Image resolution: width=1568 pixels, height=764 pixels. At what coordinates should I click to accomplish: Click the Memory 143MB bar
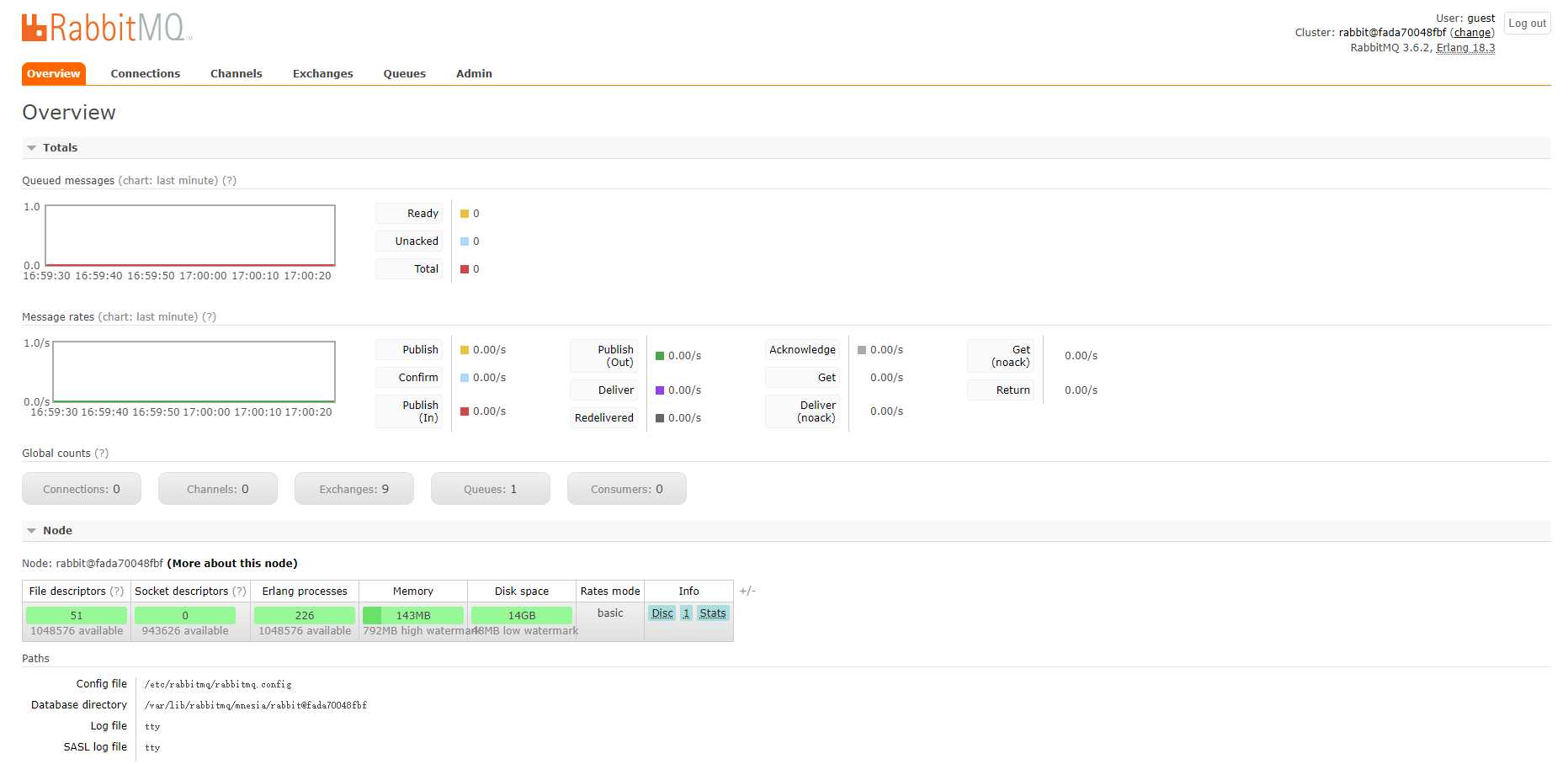pos(413,615)
